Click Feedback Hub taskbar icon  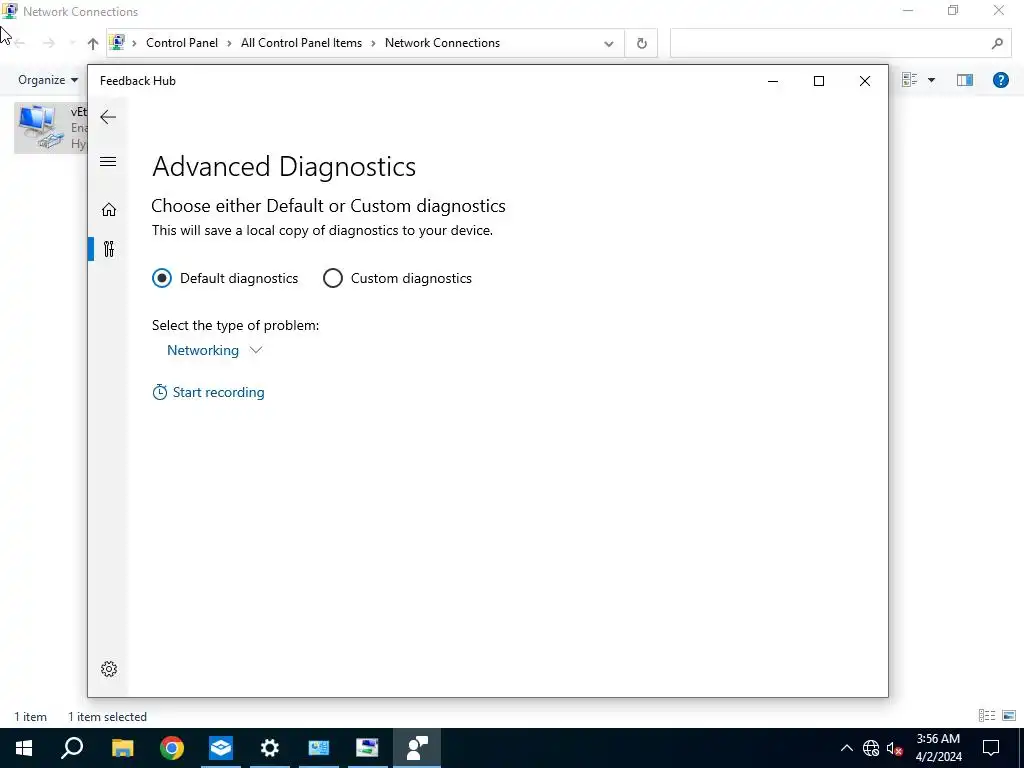(x=417, y=748)
